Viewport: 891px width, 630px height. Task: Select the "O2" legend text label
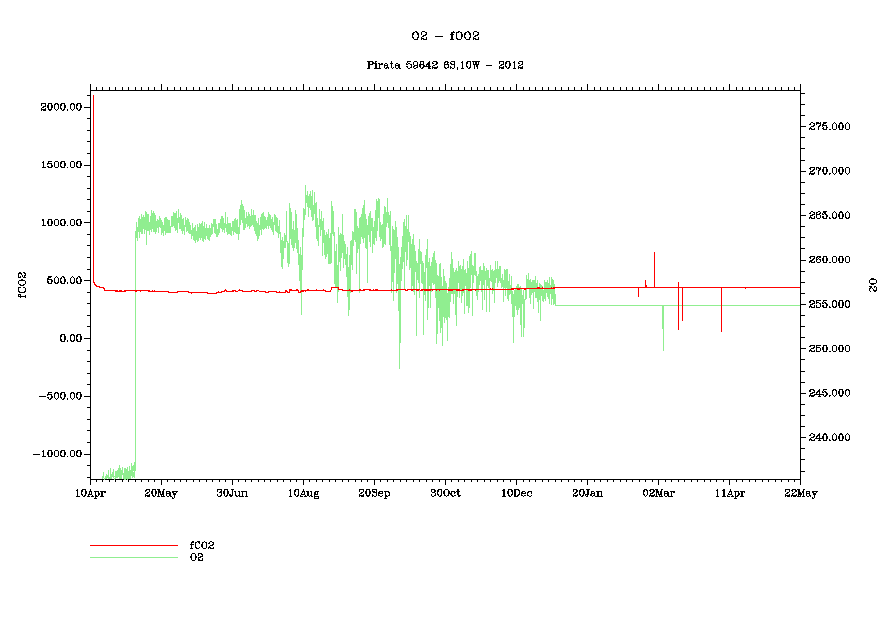(196, 557)
